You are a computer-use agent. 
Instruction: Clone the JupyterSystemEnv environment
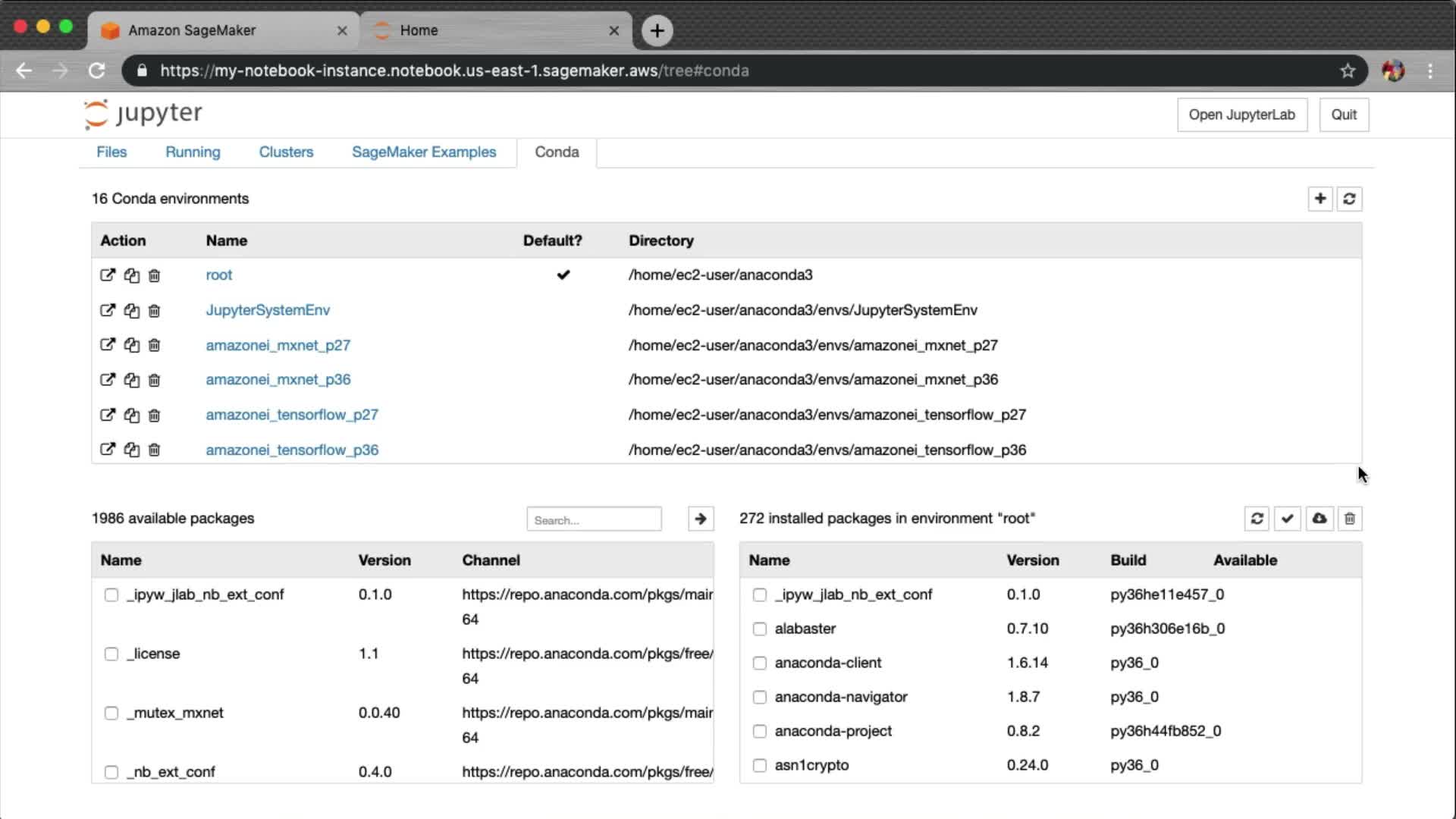click(131, 310)
